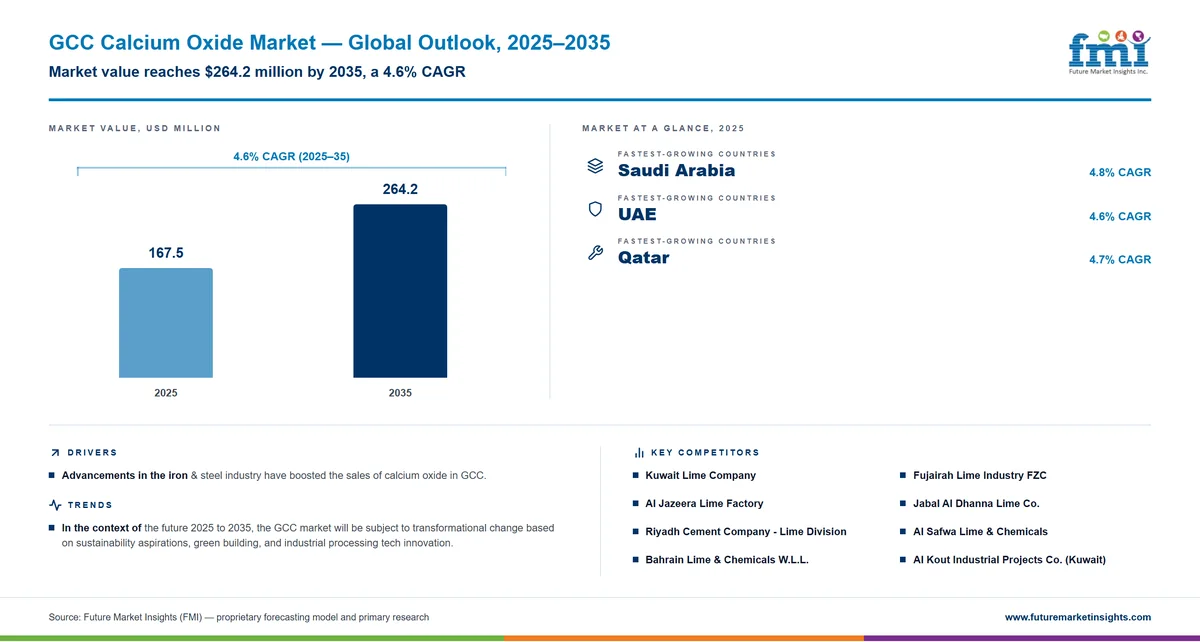The height and width of the screenshot is (642, 1200).
Task: Select the 2035 dark blue bar
Action: (x=400, y=291)
